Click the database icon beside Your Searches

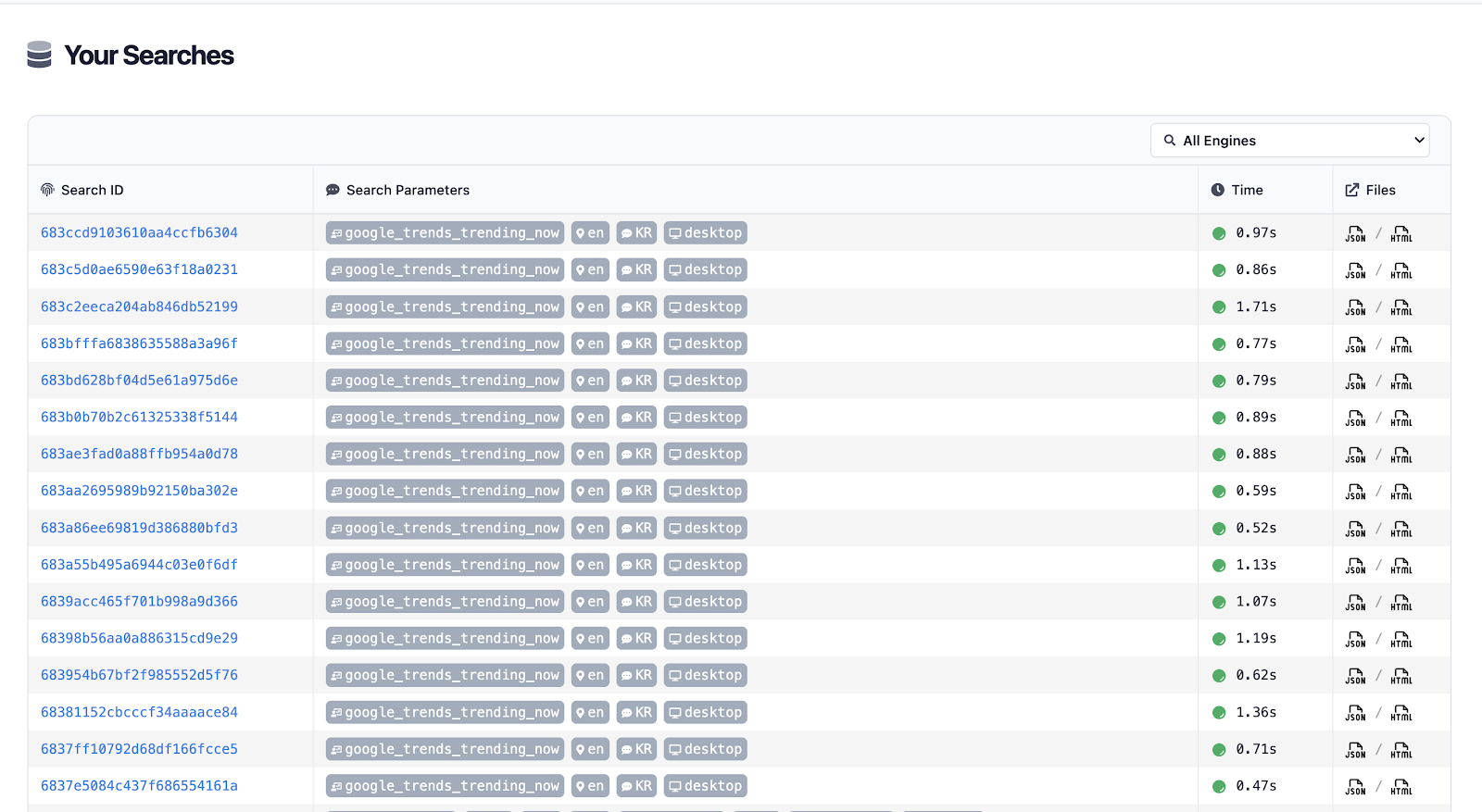point(39,55)
